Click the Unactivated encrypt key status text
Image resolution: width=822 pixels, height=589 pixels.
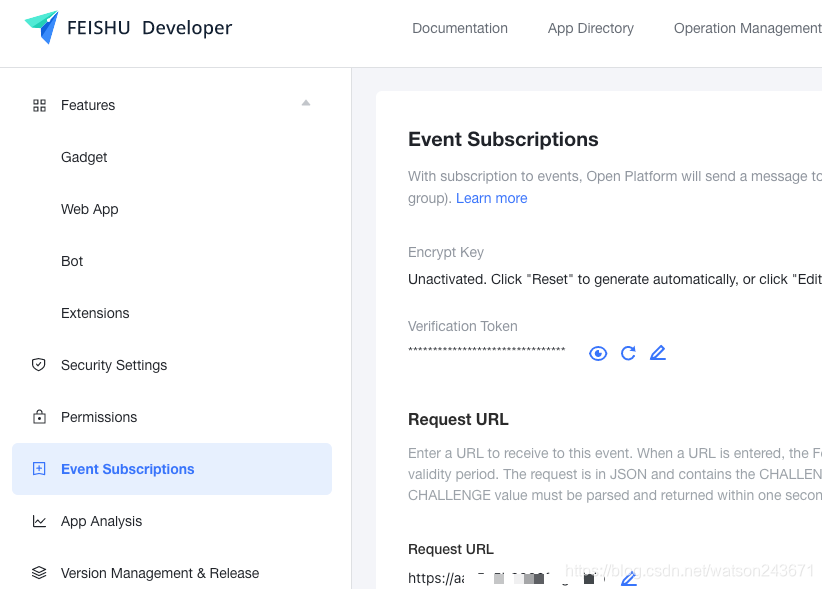[615, 279]
